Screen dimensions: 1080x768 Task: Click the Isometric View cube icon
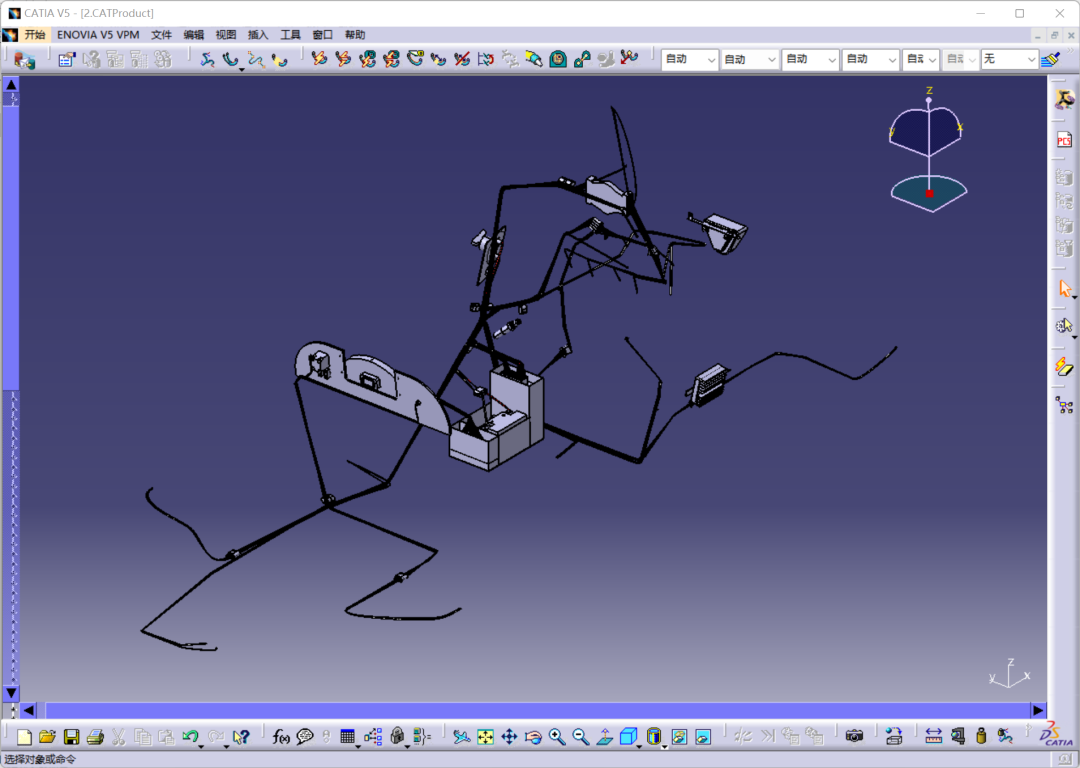point(628,737)
